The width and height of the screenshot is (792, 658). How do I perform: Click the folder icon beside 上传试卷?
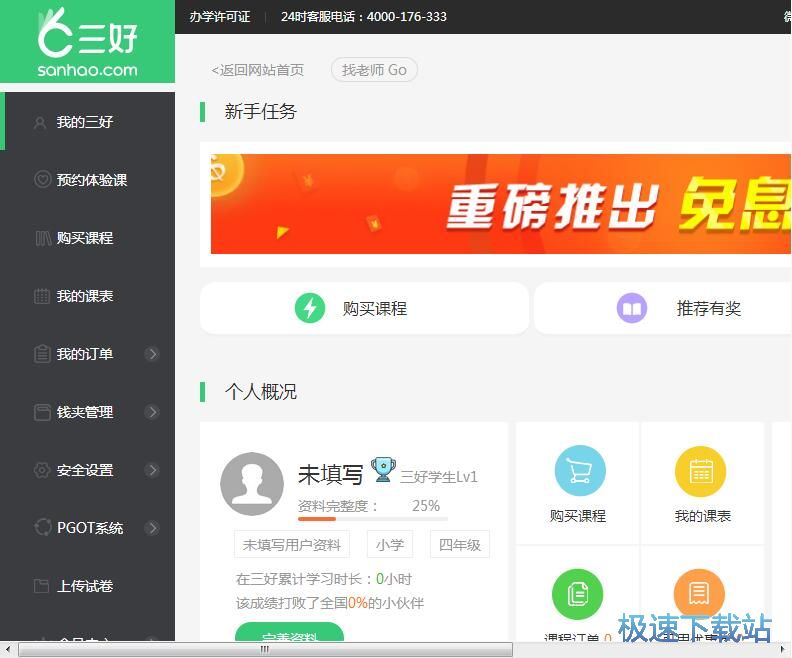(x=41, y=586)
